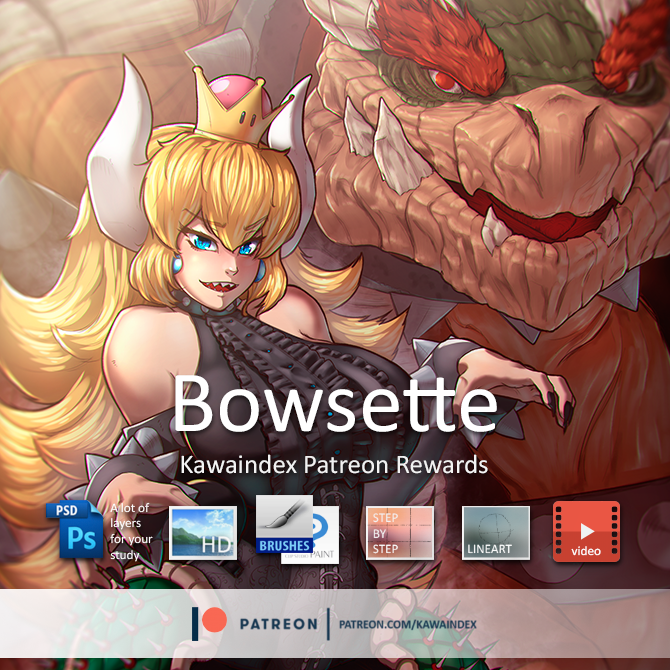The height and width of the screenshot is (670, 670).
Task: Click the PATREON wordmark
Action: [x=279, y=624]
